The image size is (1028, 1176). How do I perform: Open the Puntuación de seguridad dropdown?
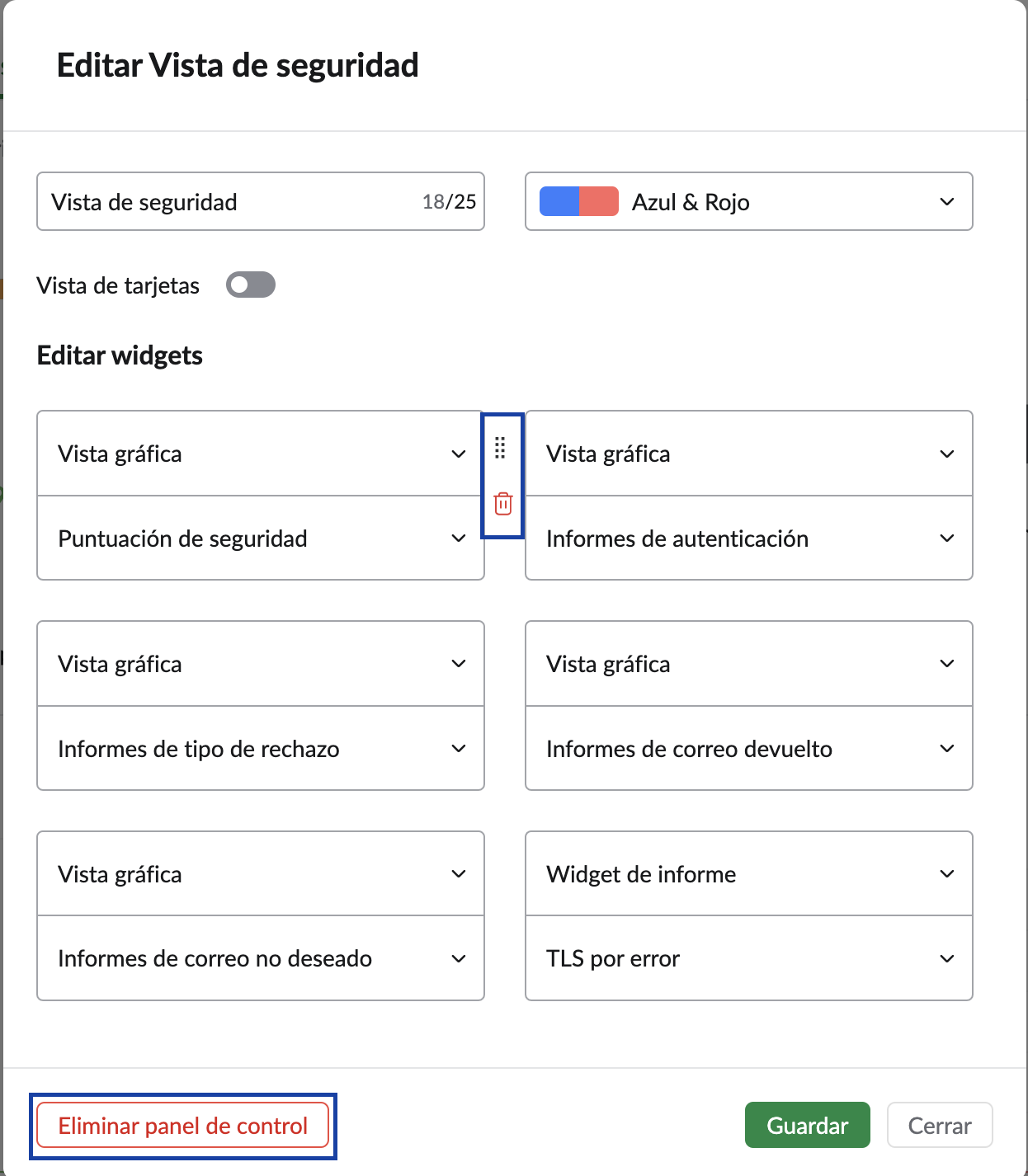click(460, 539)
